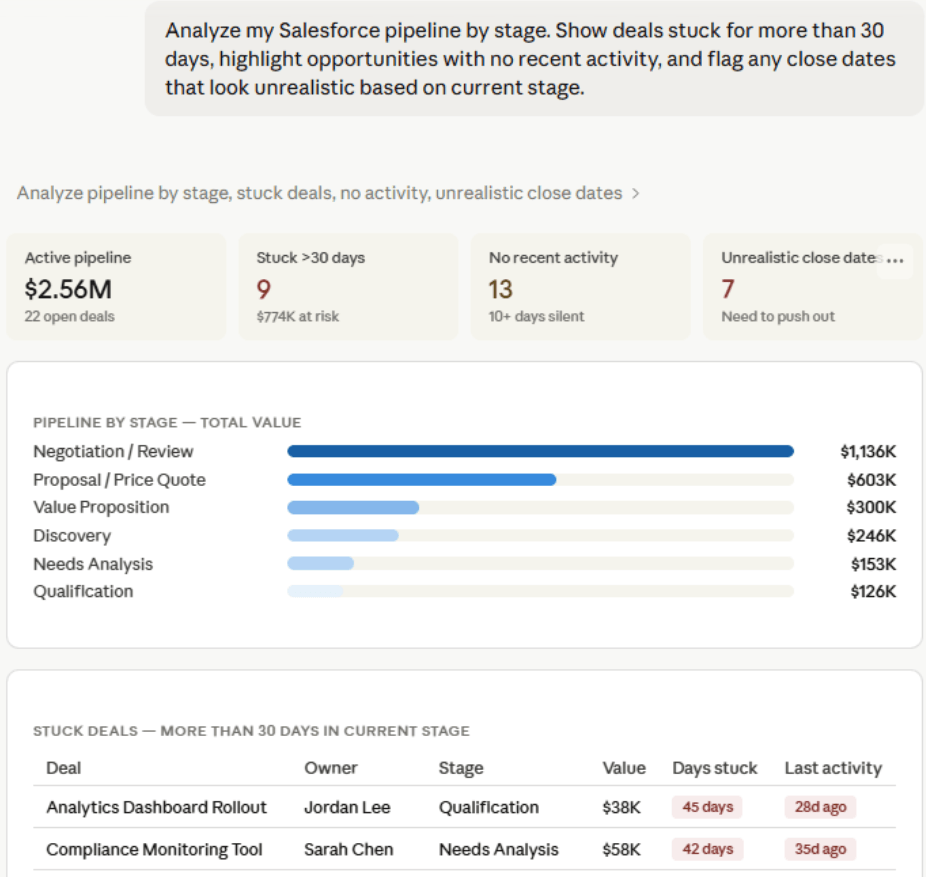
Task: Click the Unrealistic close dates card title
Action: pyautogui.click(x=800, y=257)
